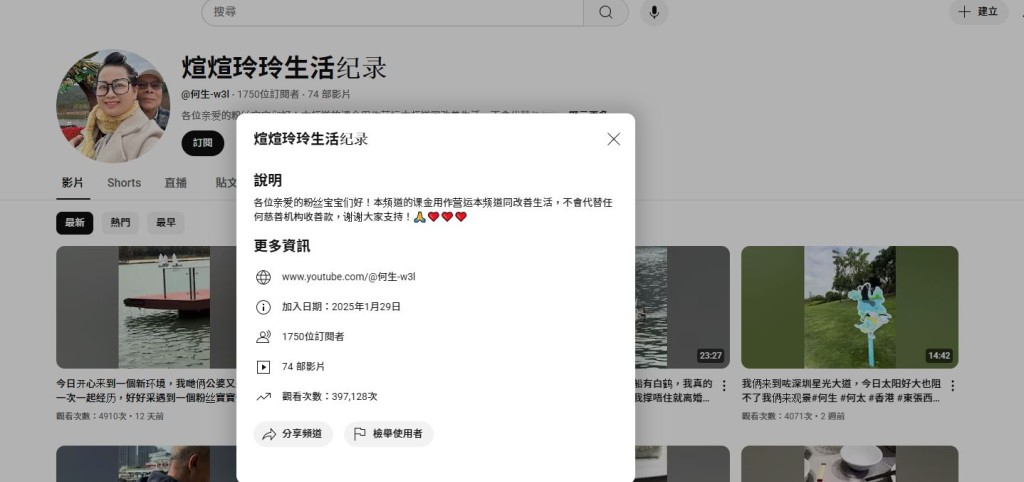The height and width of the screenshot is (482, 1024).
Task: Select the 最新 filter chip
Action: [74, 223]
